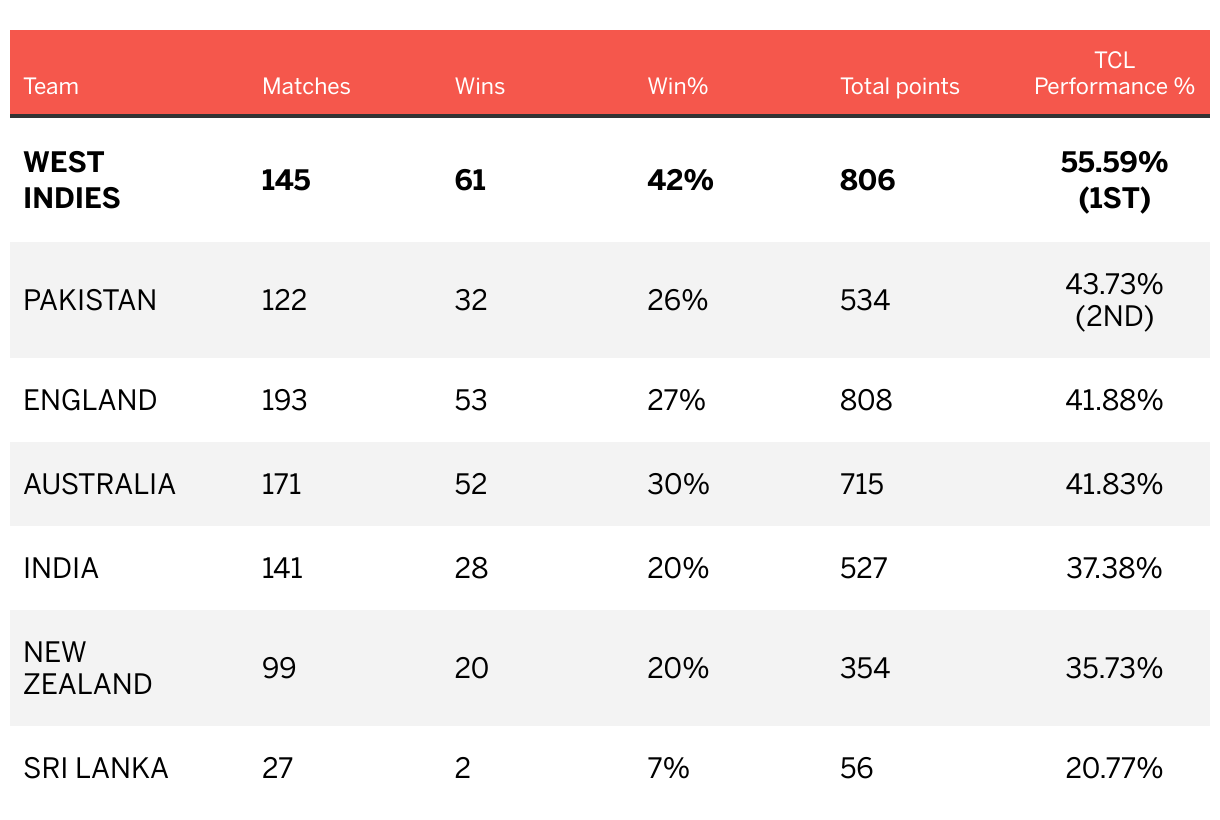Screen dimensions: 1220x820
Task: Select the WEST INDIES team name
Action: pos(72,180)
